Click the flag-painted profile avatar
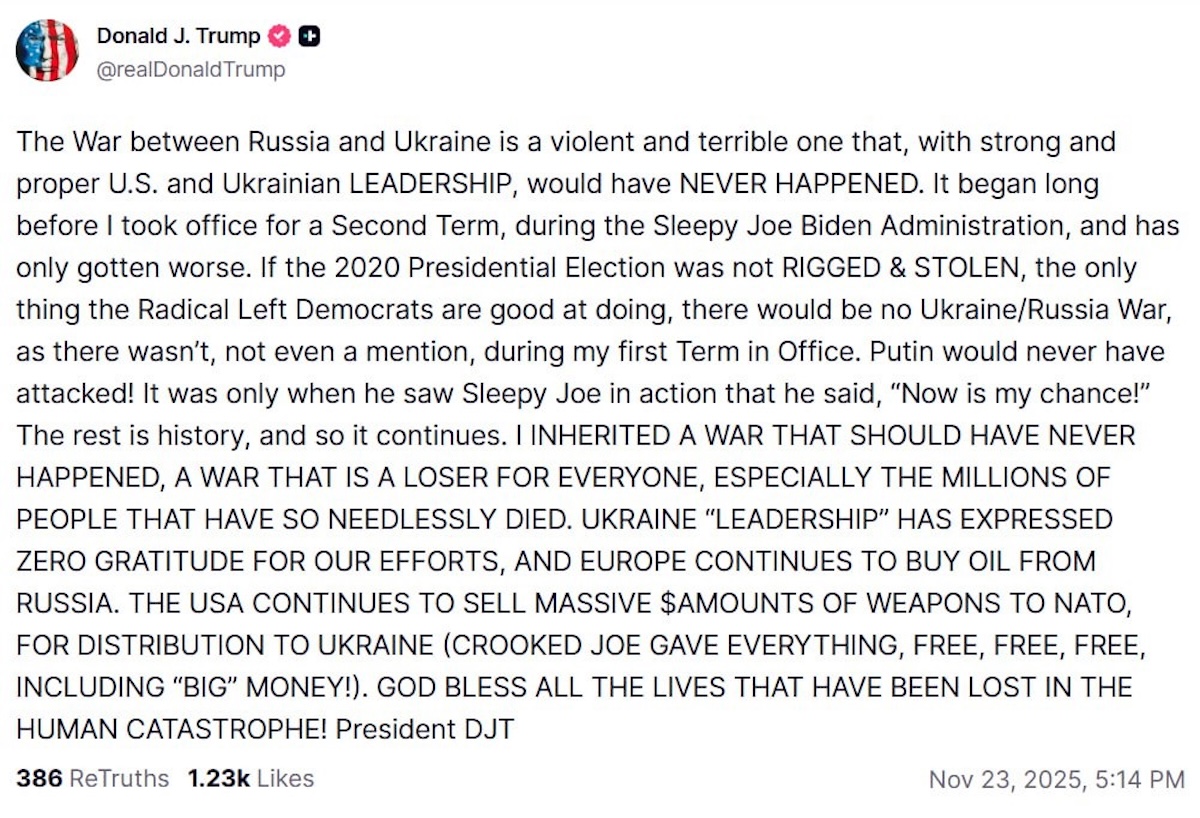 [47, 50]
